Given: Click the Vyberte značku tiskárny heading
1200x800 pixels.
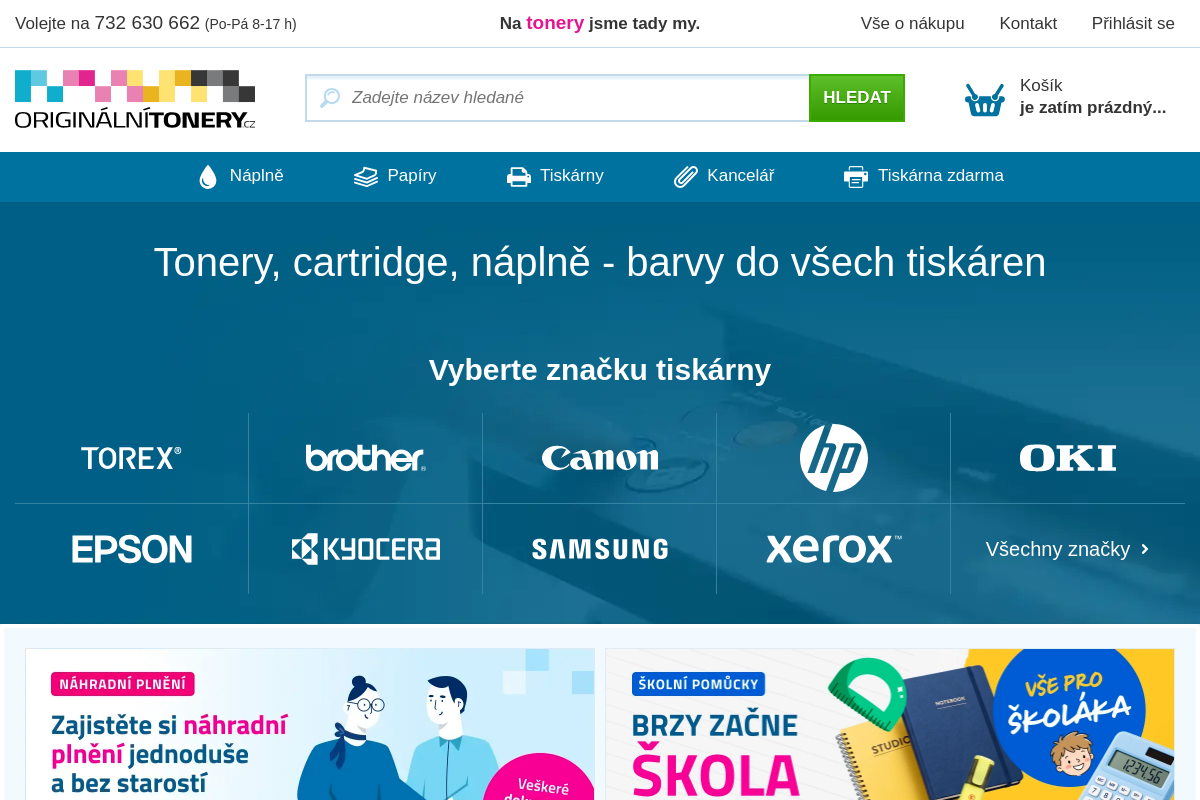Looking at the screenshot, I should click(x=600, y=370).
